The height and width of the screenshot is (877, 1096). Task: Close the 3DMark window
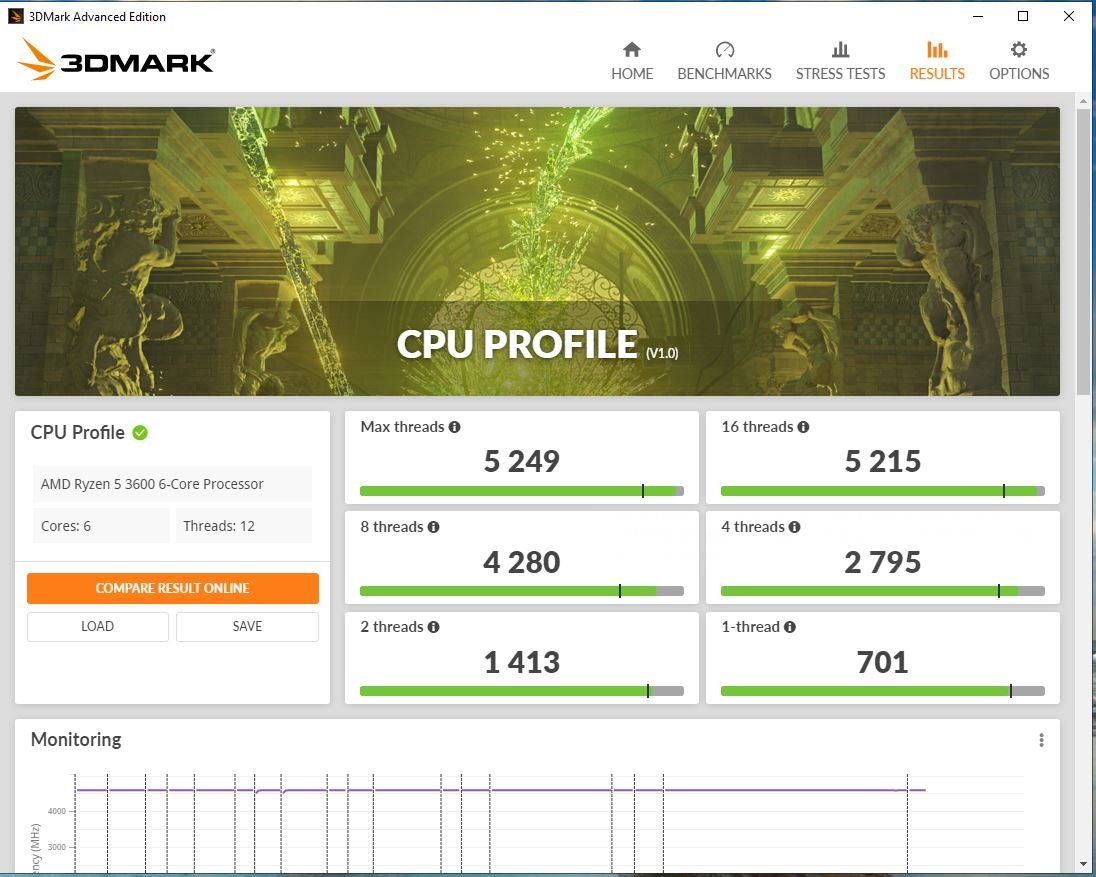click(1069, 16)
